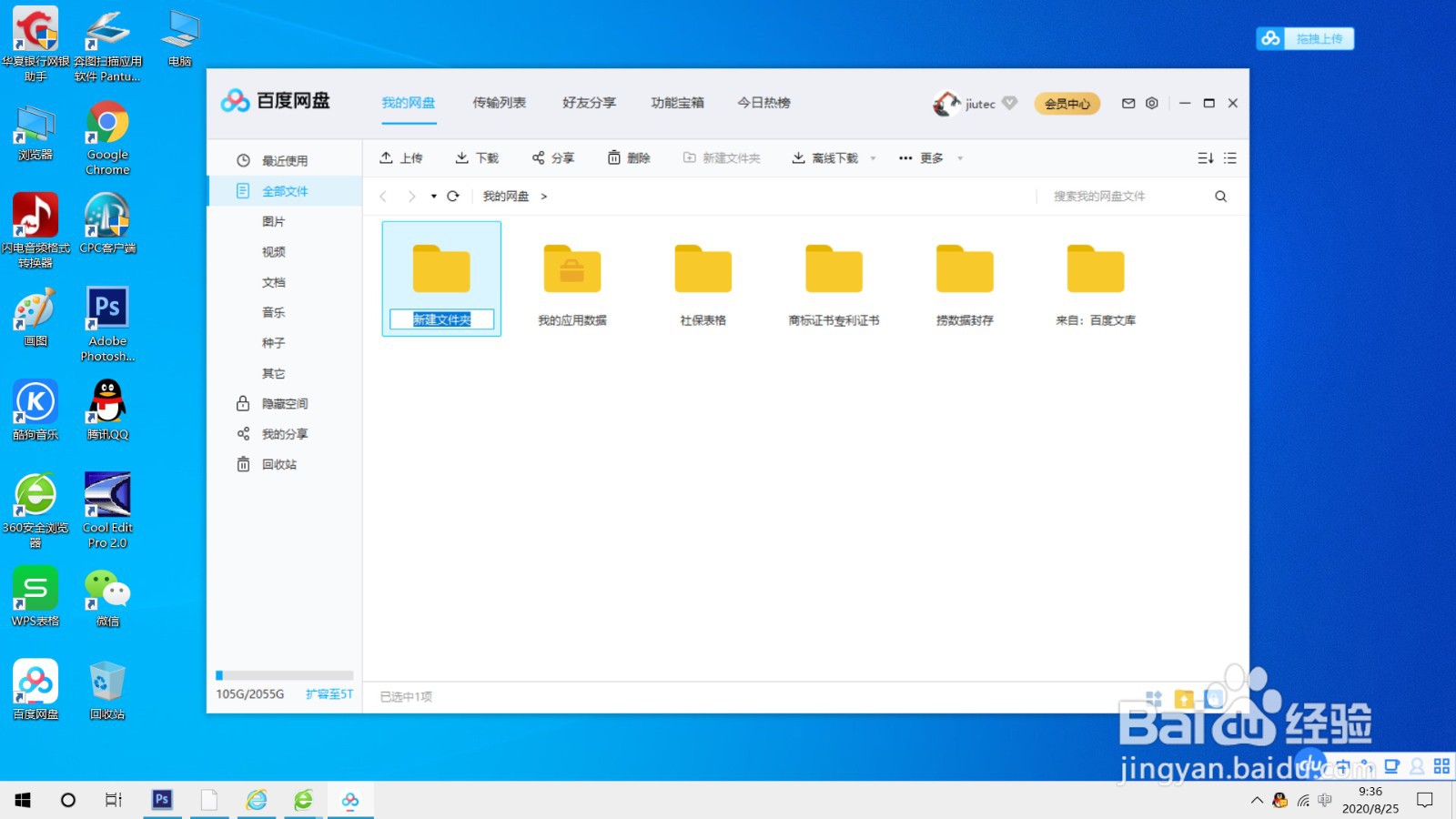
Task: Click the search magnifier icon
Action: click(x=1220, y=196)
